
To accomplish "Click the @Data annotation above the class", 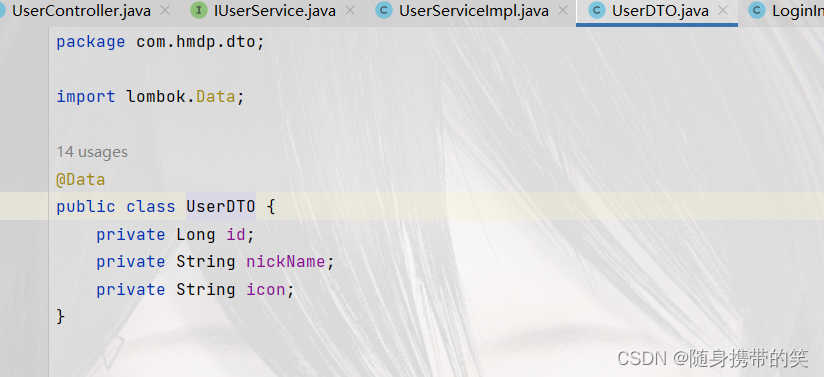I will (x=81, y=180).
